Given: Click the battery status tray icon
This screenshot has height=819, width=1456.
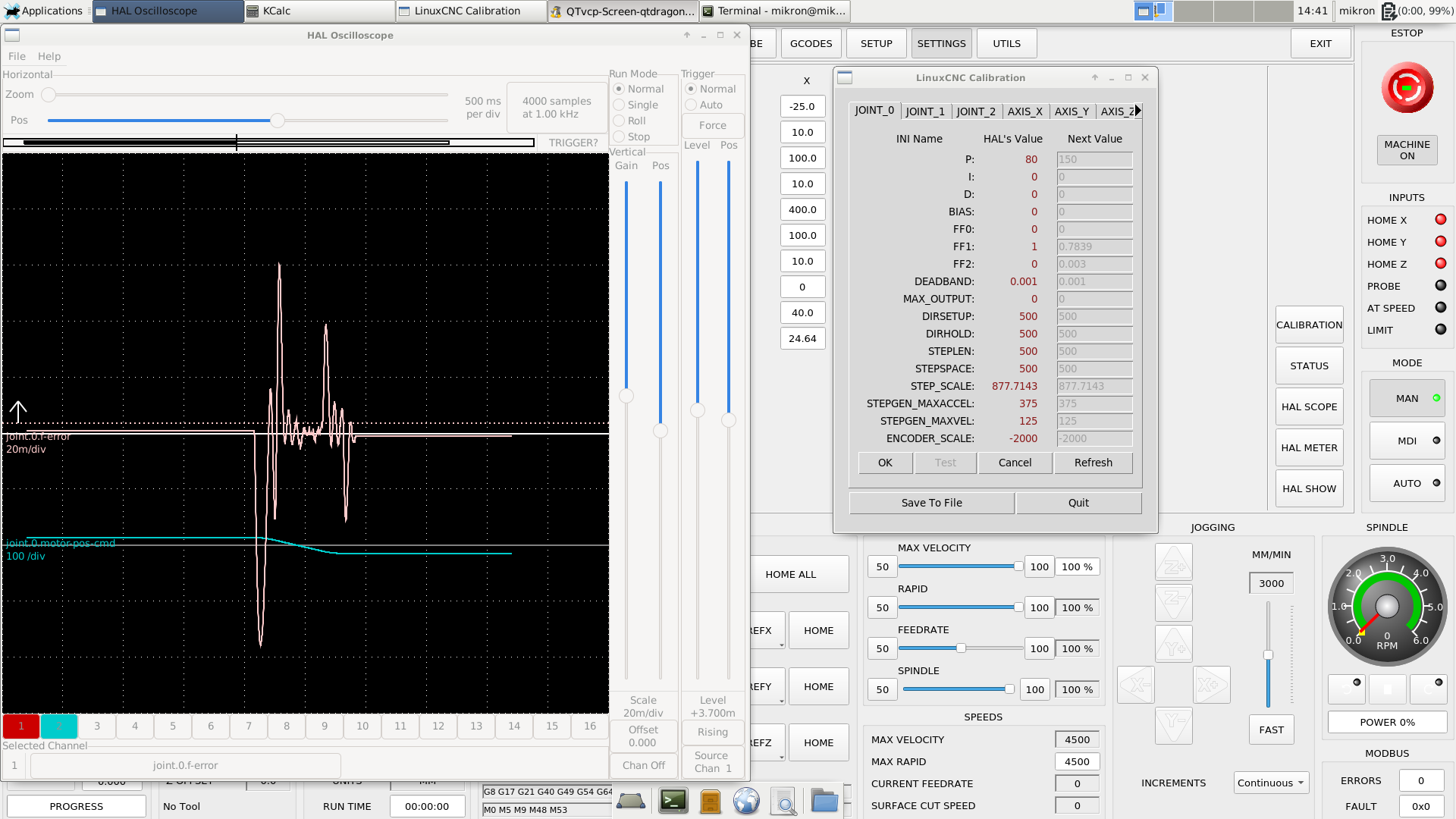Looking at the screenshot, I should coord(1389,11).
